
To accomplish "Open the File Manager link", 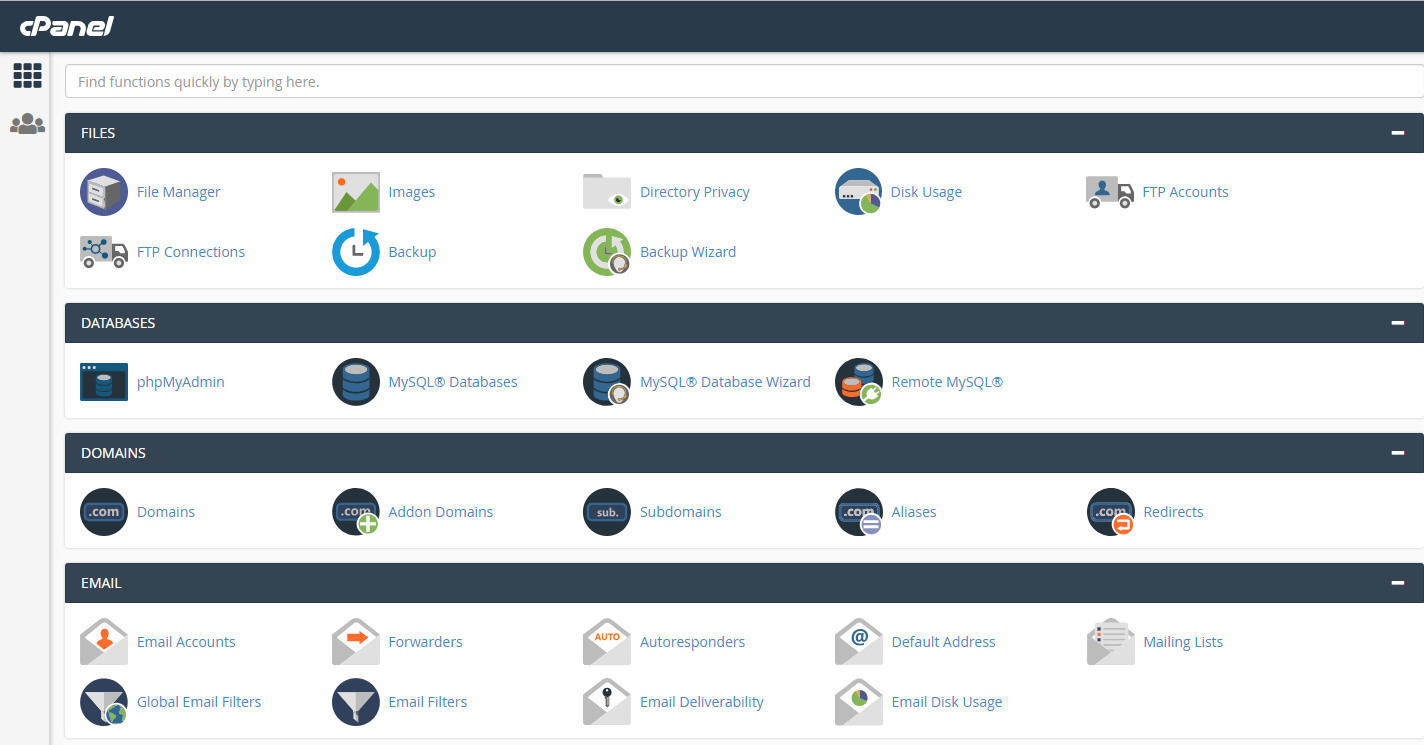I will point(179,192).
